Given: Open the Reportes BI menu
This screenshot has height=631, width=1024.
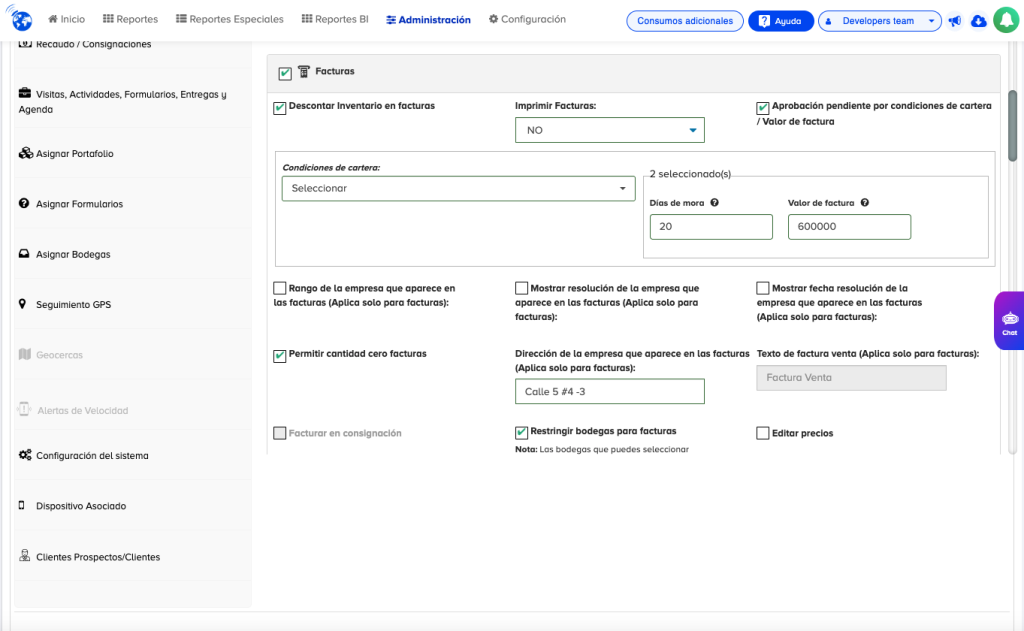Looking at the screenshot, I should (335, 19).
